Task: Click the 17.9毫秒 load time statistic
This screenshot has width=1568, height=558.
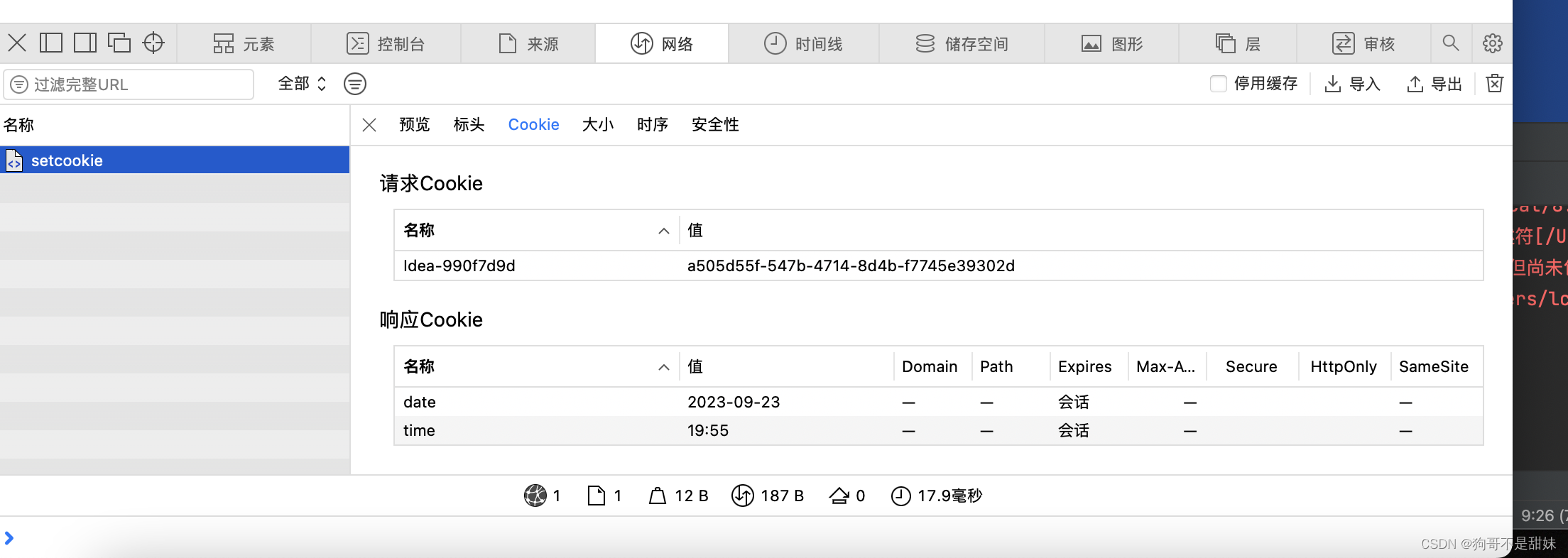Action: pos(937,496)
